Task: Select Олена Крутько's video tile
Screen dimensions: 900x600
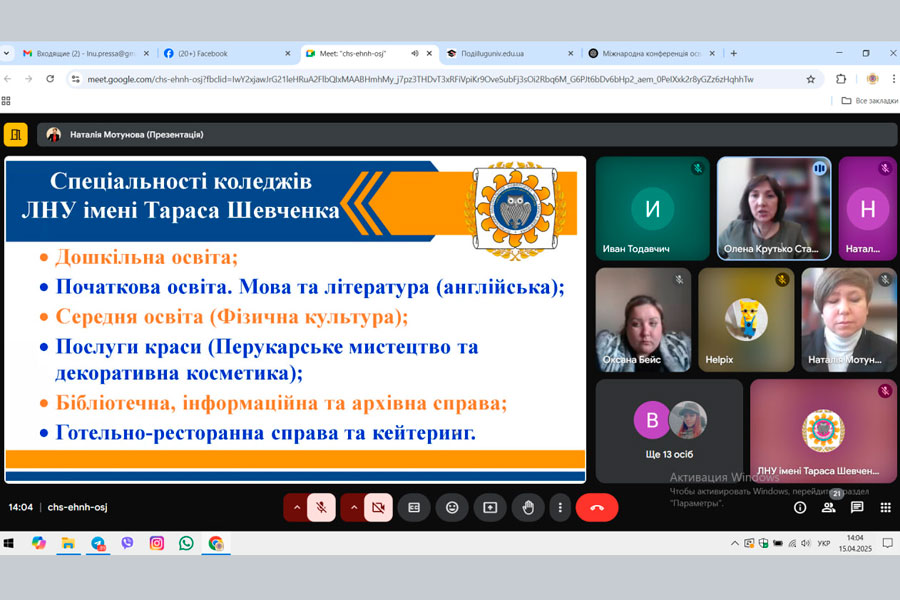Action: [773, 208]
